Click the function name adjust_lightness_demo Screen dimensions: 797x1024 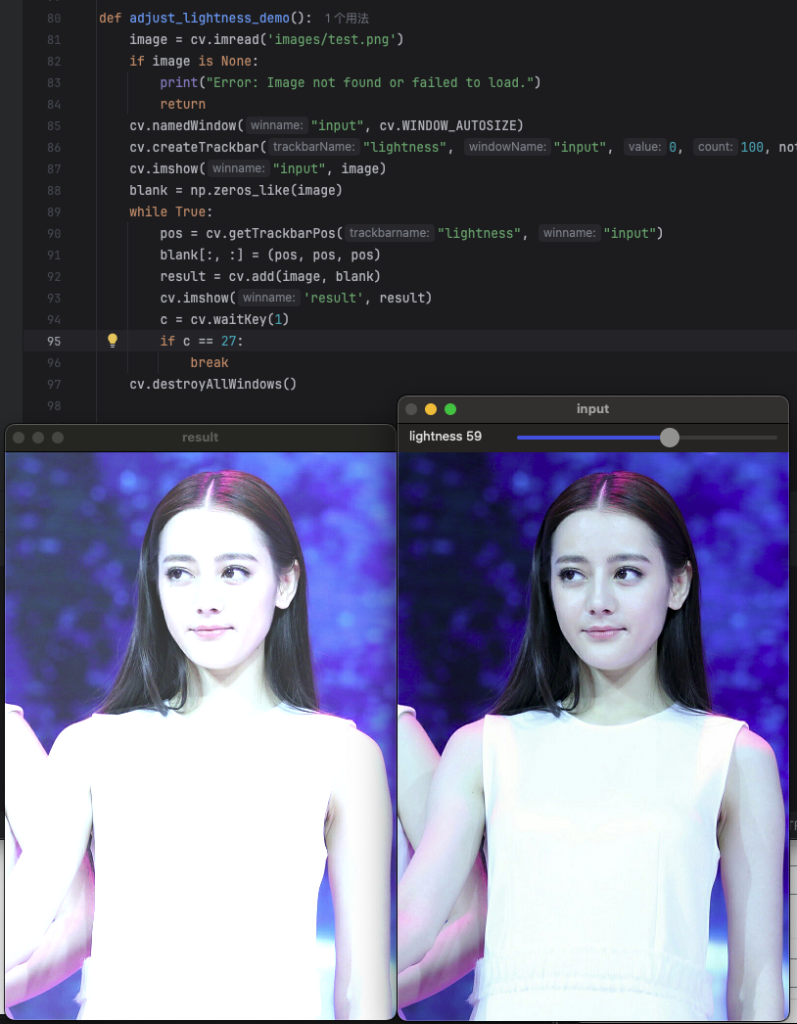209,18
